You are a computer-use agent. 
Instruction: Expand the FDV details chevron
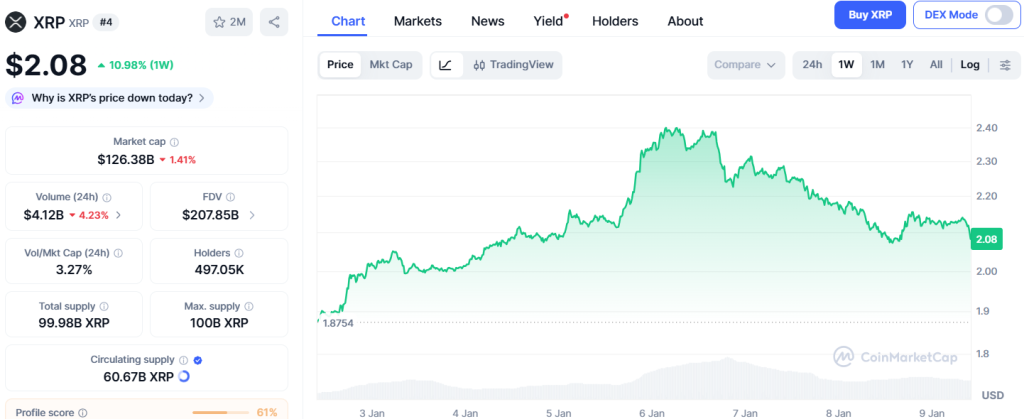tap(251, 215)
